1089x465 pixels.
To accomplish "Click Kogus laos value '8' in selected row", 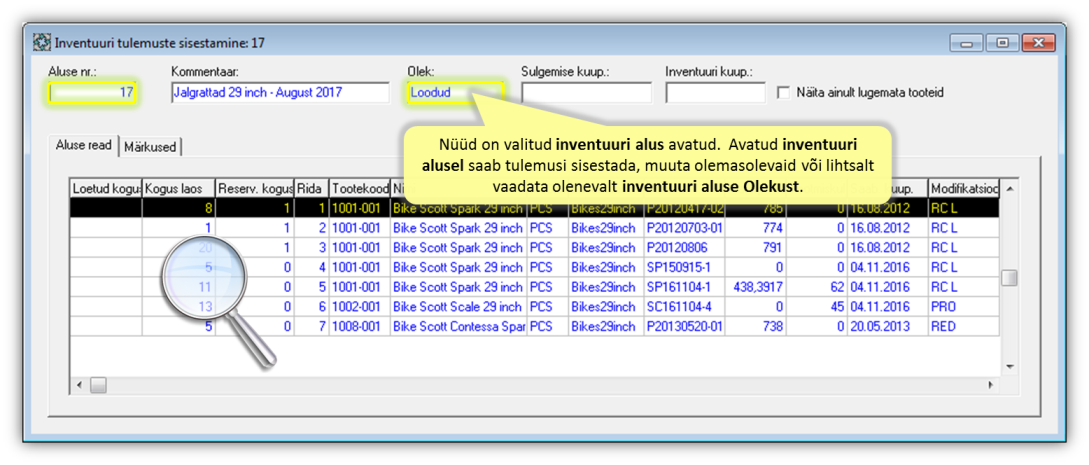I will click(x=179, y=208).
